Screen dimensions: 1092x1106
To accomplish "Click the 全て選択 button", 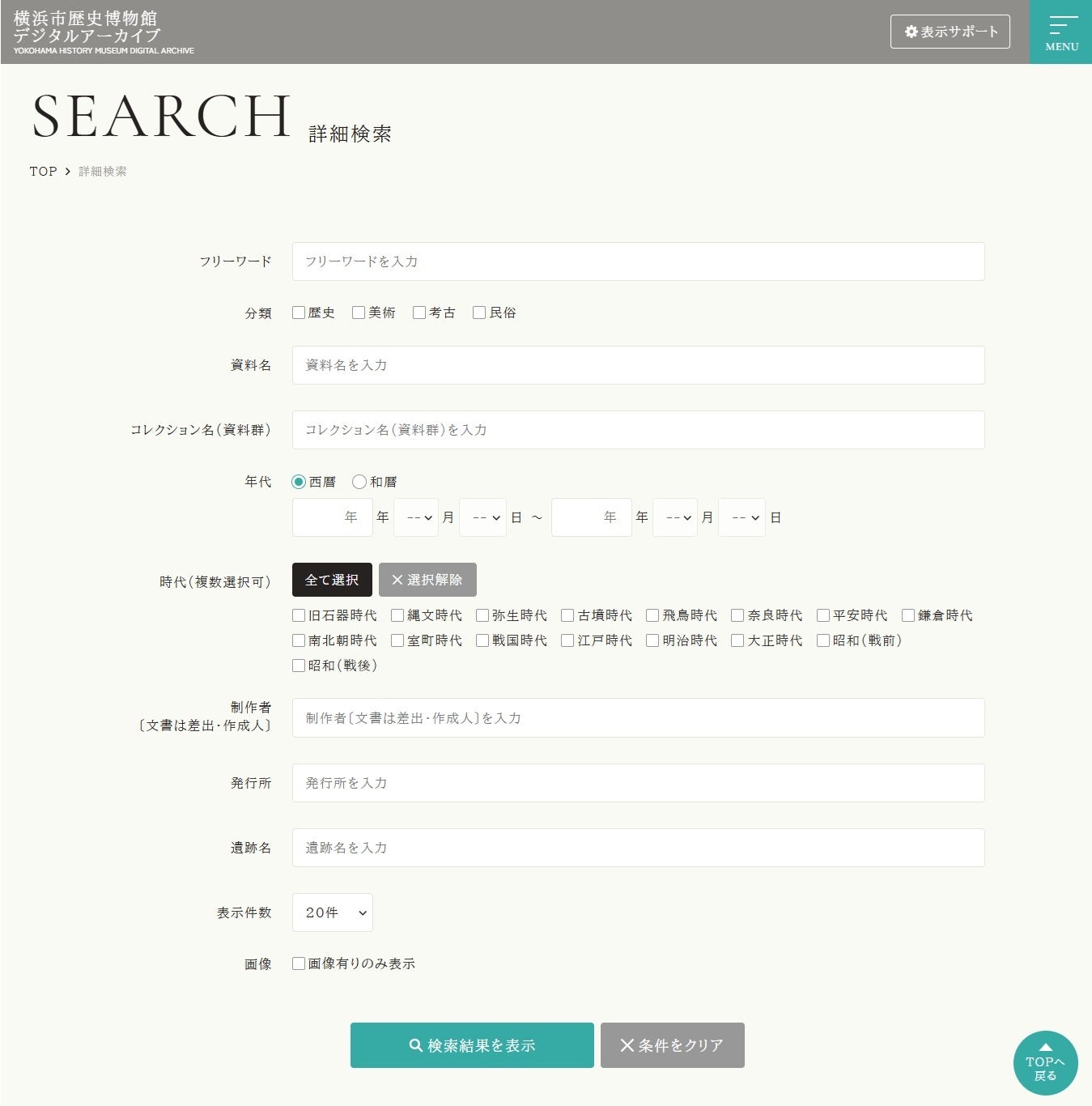I will click(332, 580).
